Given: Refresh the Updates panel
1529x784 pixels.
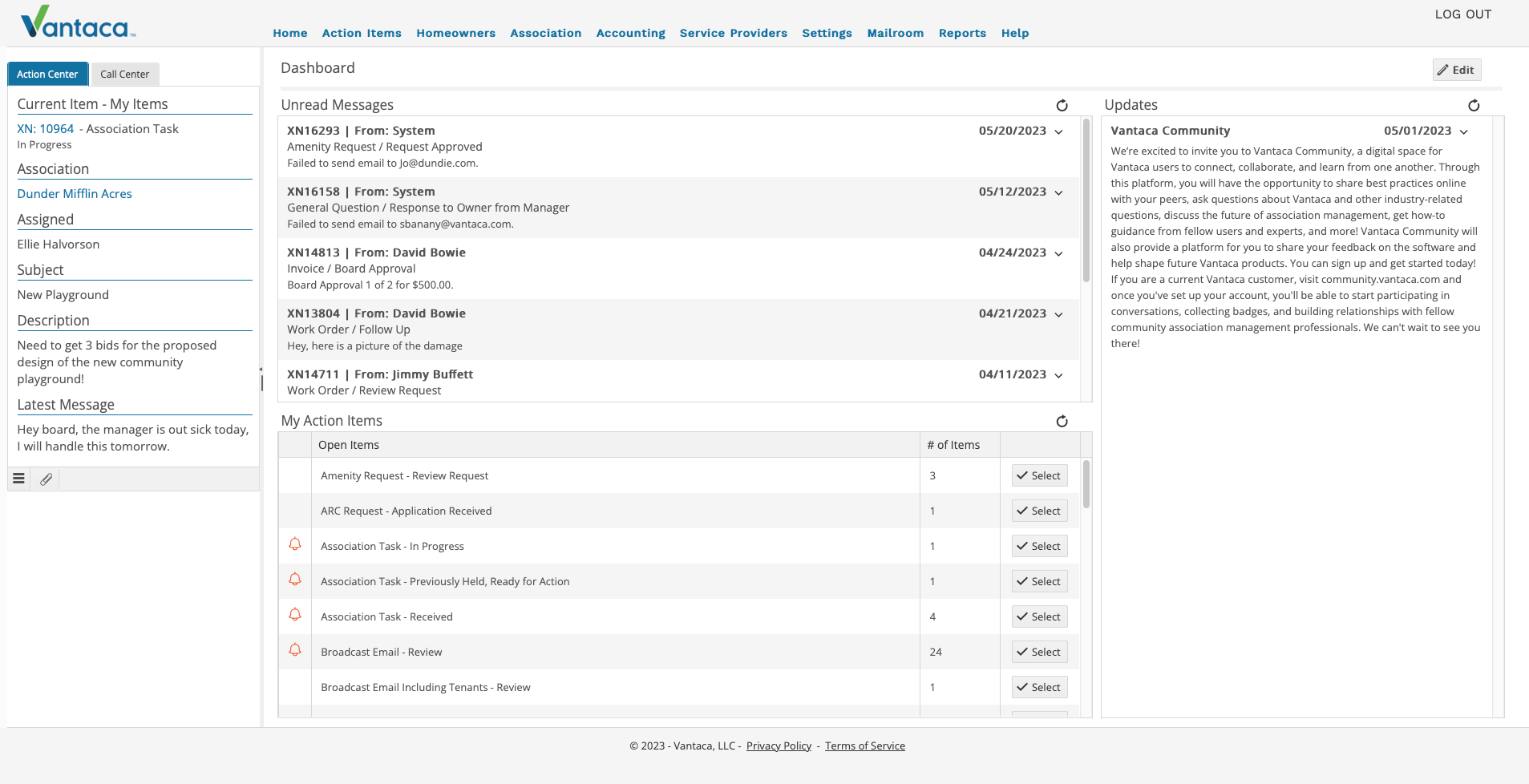Looking at the screenshot, I should [1474, 105].
